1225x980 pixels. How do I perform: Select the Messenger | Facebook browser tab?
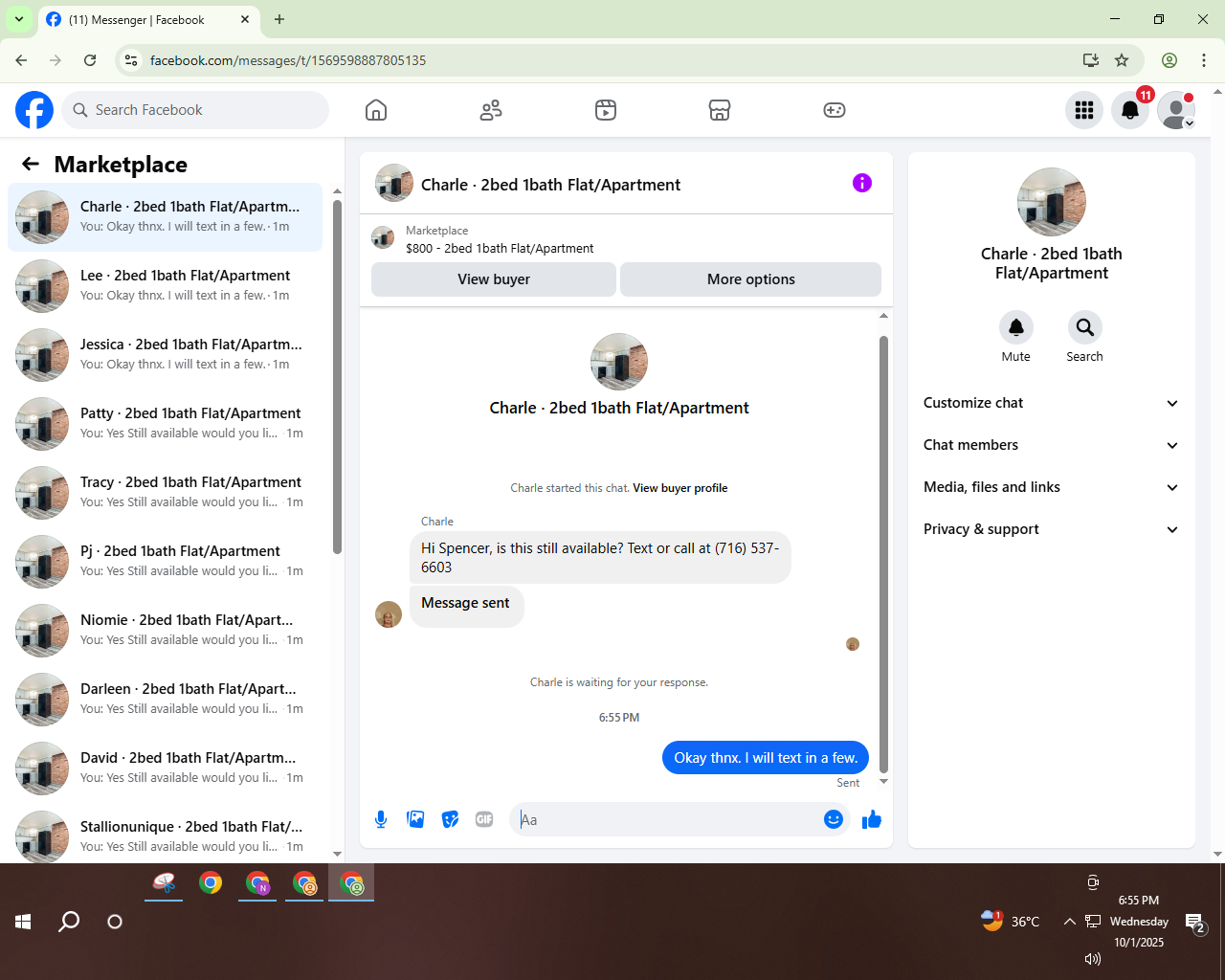point(148,19)
